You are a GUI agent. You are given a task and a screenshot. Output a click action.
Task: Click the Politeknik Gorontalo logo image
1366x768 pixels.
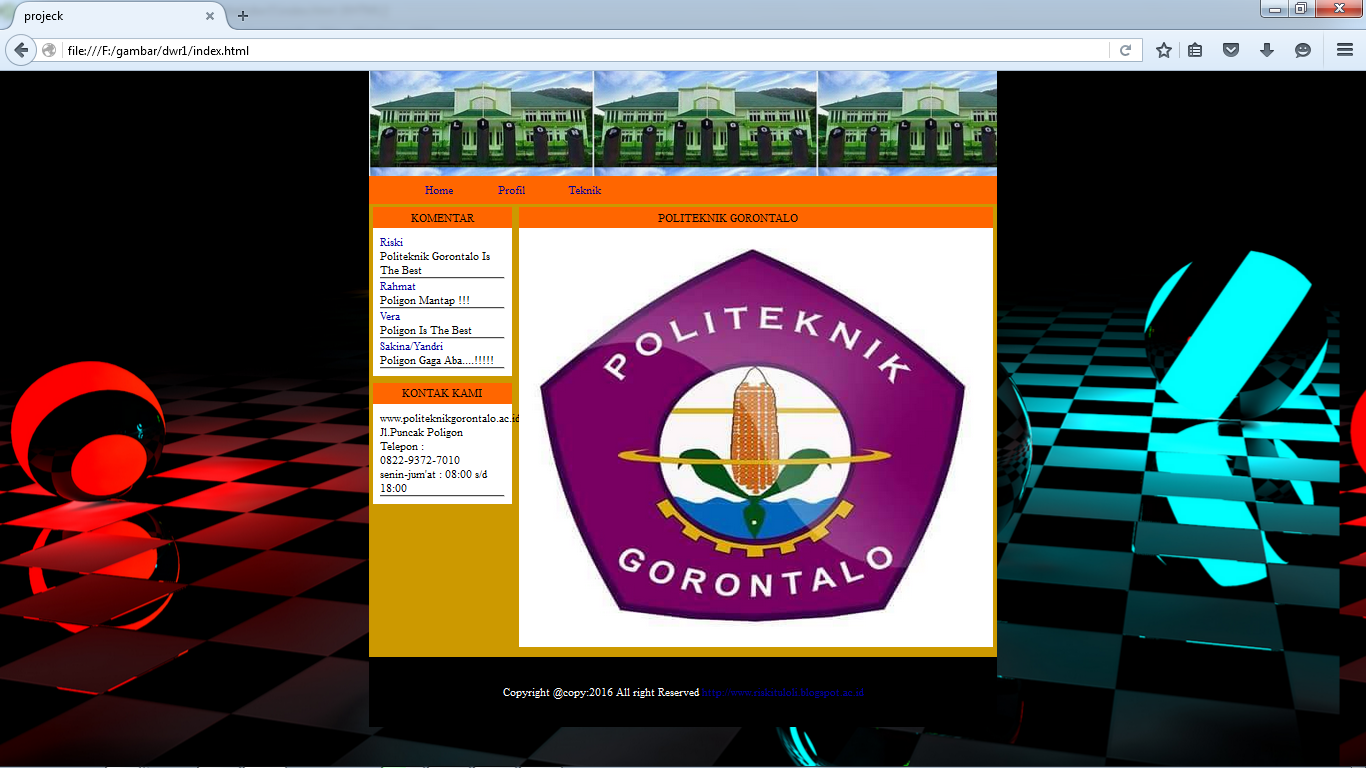click(755, 437)
